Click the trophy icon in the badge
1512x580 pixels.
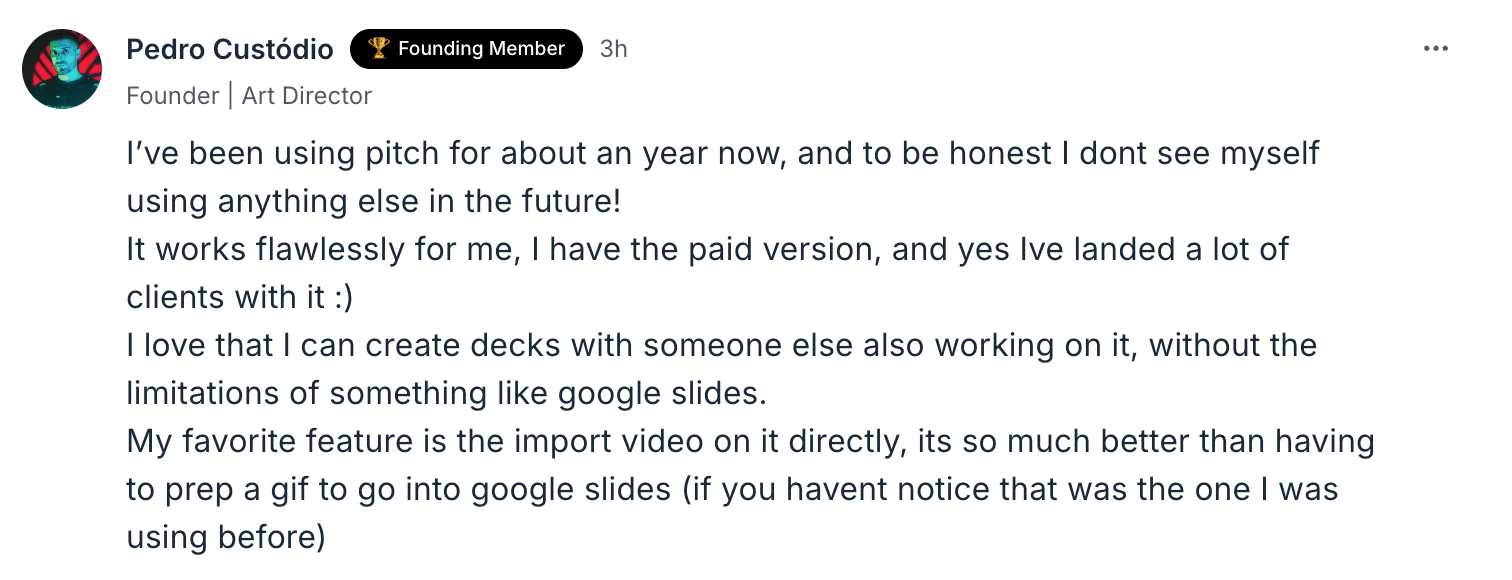click(x=378, y=49)
